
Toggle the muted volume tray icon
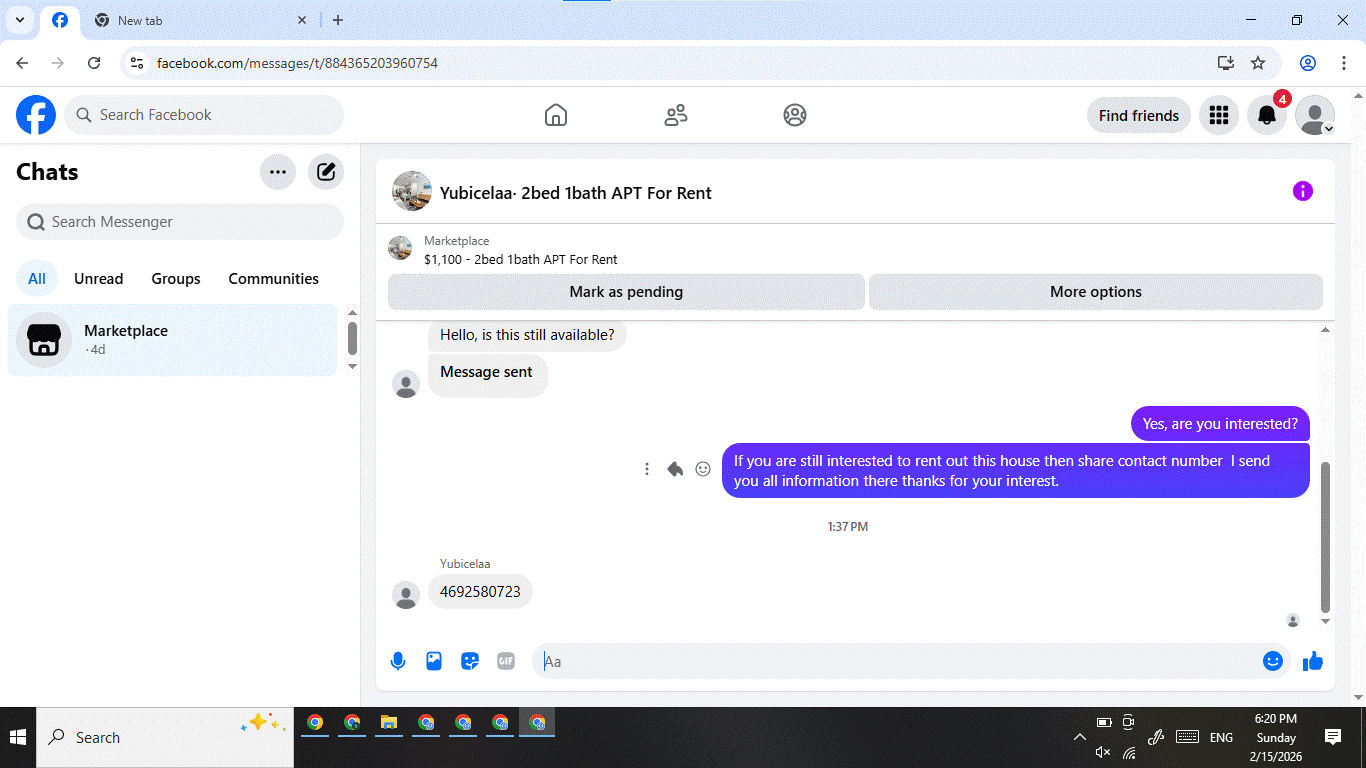coord(1103,752)
